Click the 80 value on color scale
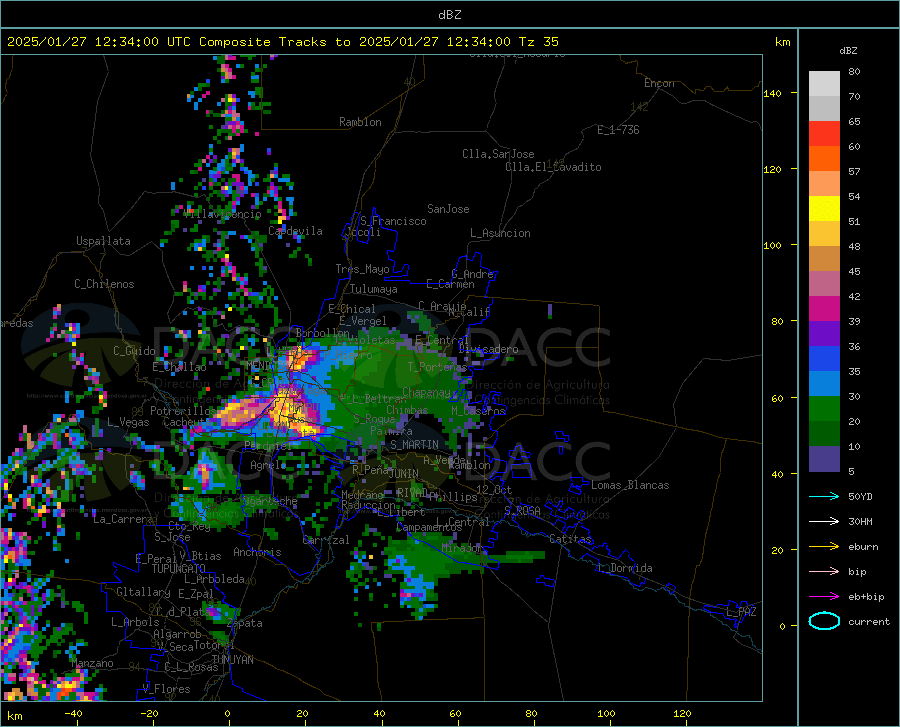Image resolution: width=900 pixels, height=727 pixels. (854, 72)
